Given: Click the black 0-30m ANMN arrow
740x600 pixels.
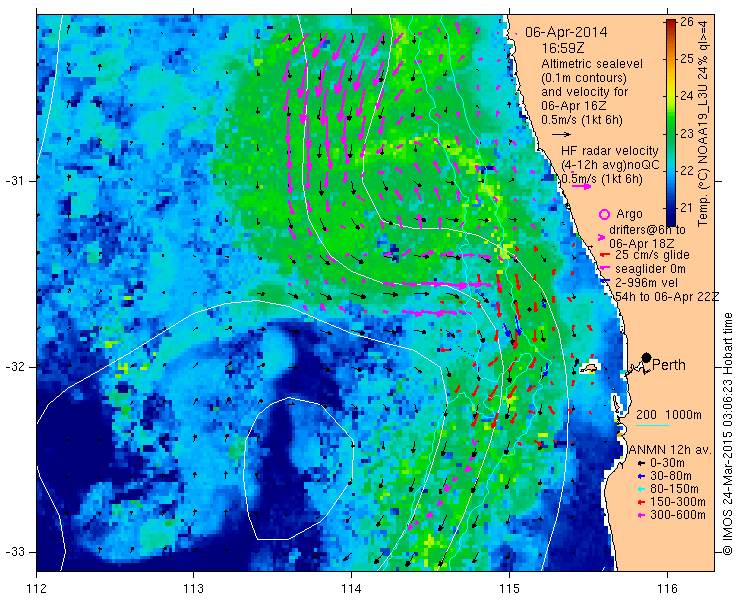Looking at the screenshot, I should click(x=641, y=464).
